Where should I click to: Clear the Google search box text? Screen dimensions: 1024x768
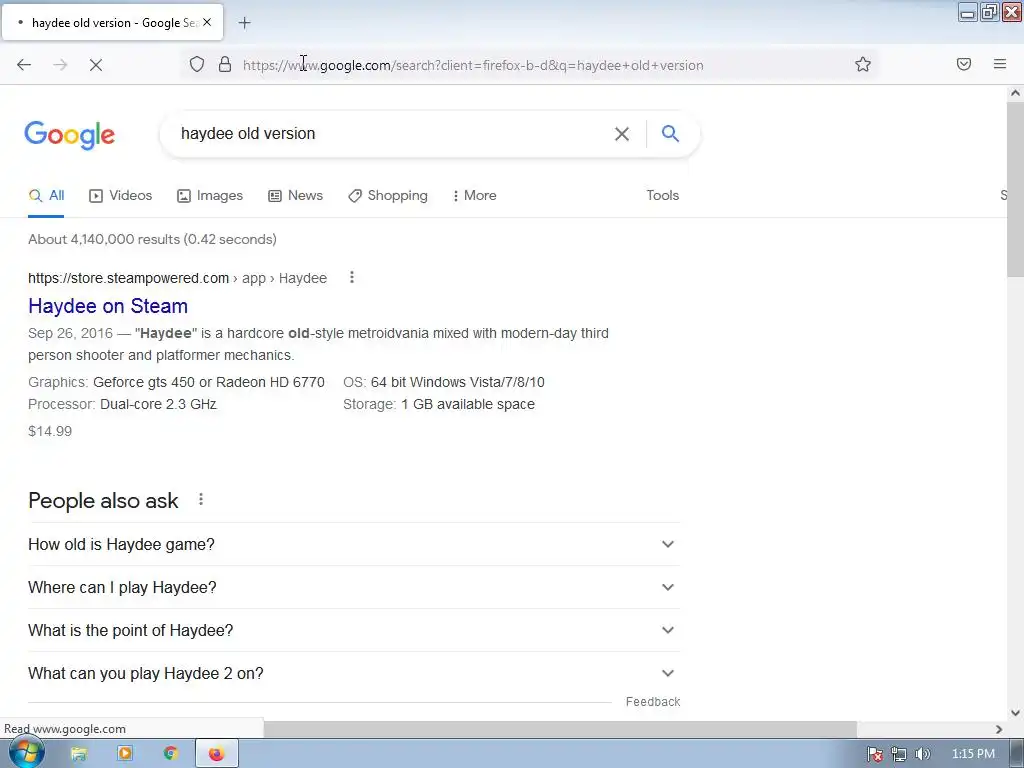coord(622,134)
